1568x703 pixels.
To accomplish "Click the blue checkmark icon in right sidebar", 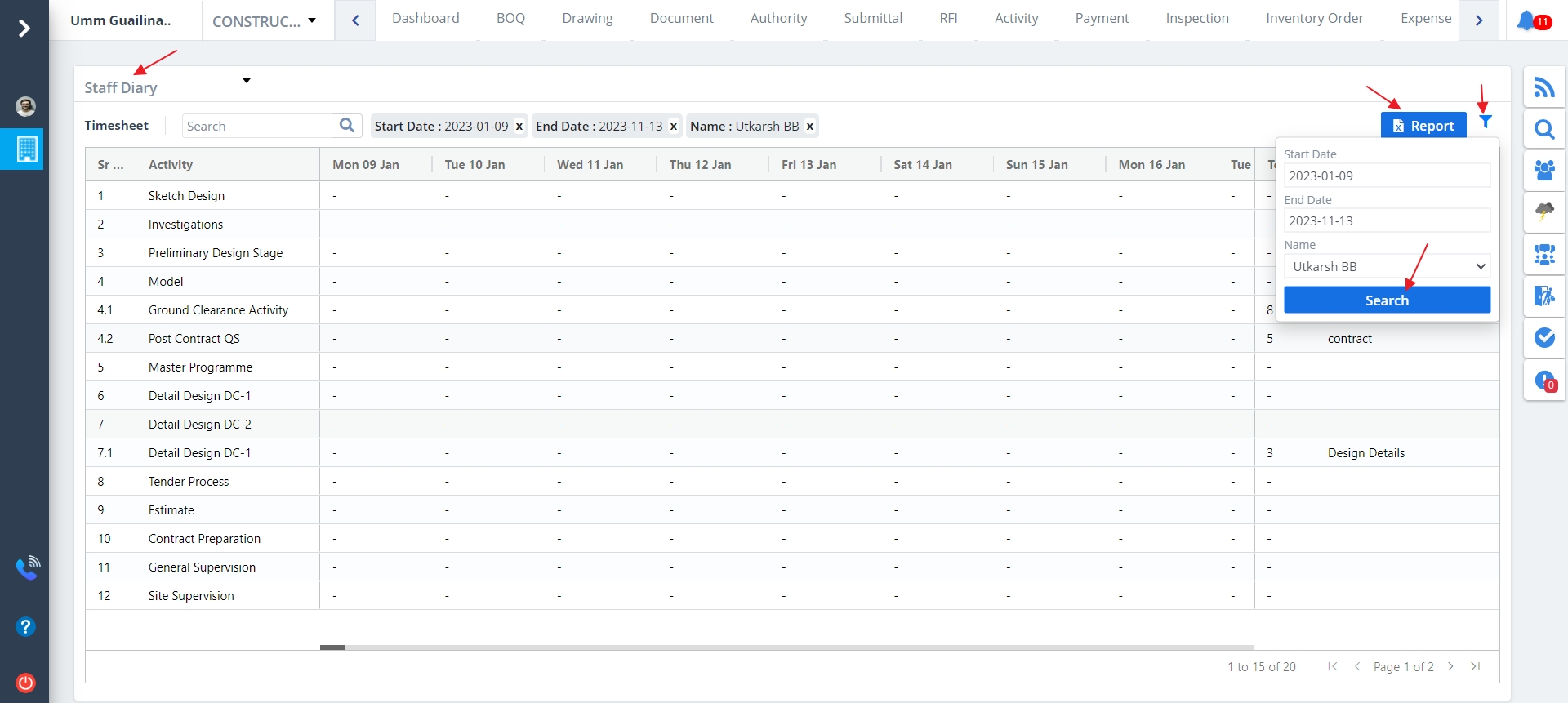I will 1543,337.
